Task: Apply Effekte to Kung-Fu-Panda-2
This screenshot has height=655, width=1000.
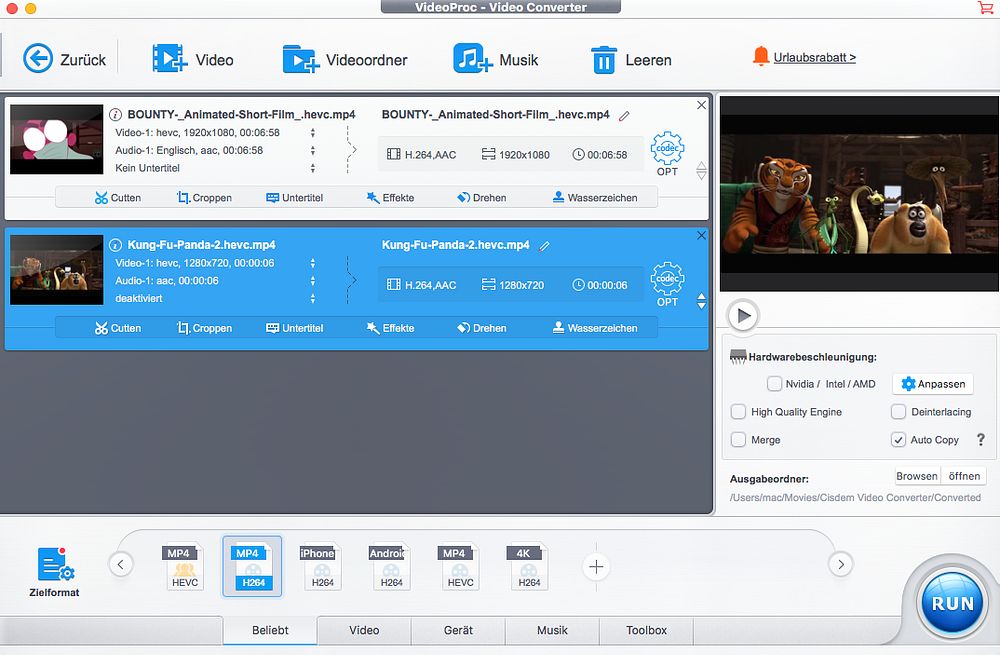Action: point(390,328)
